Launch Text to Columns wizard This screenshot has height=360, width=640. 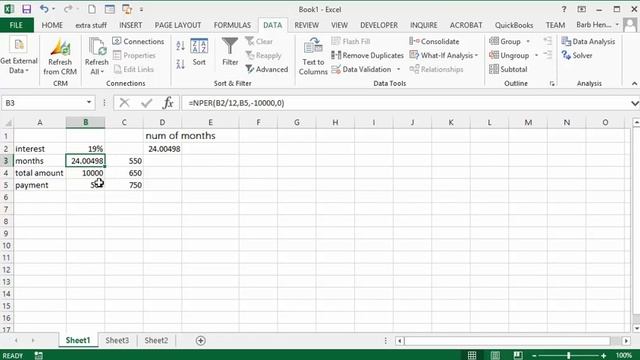coord(313,56)
